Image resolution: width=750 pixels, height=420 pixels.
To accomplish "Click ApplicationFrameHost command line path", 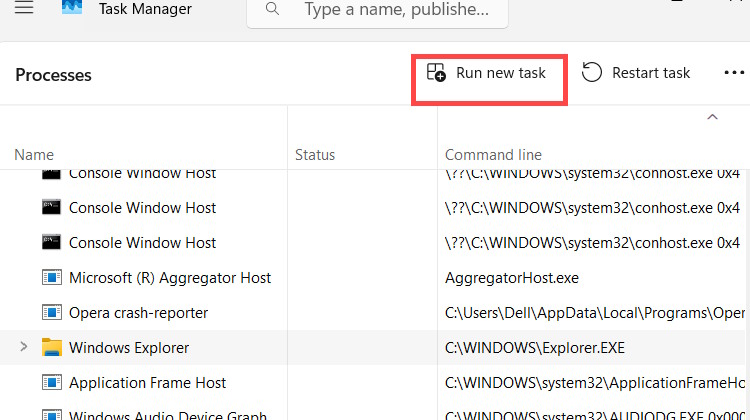I will [595, 383].
